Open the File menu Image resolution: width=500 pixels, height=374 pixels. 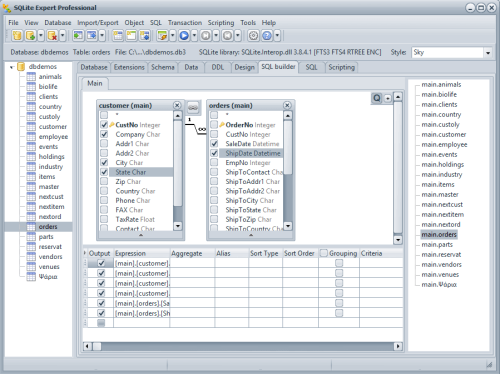pos(13,23)
